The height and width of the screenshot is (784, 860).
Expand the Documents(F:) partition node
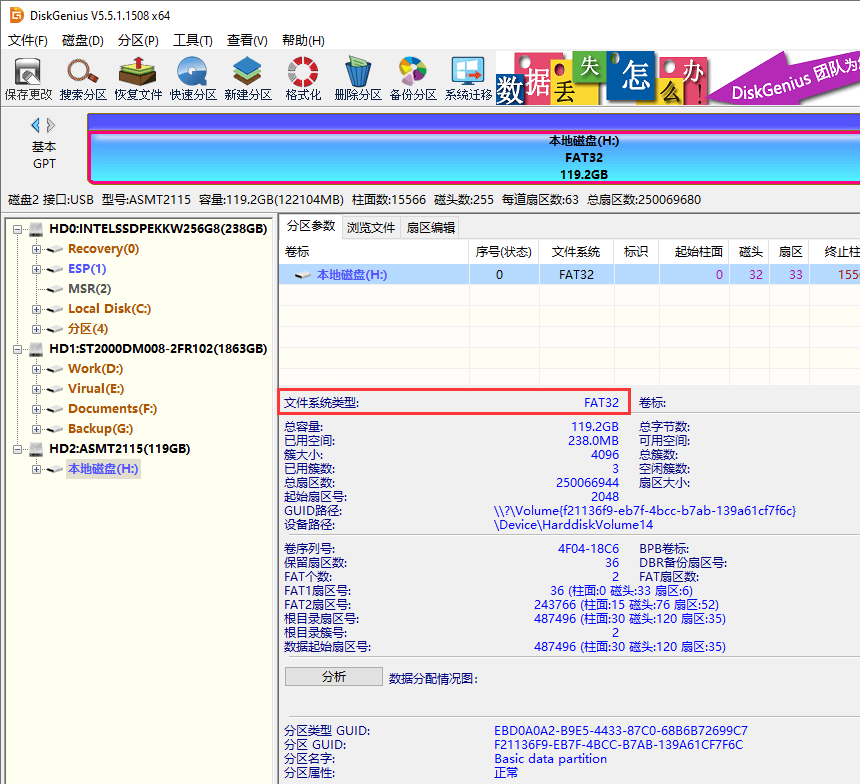click(36, 409)
